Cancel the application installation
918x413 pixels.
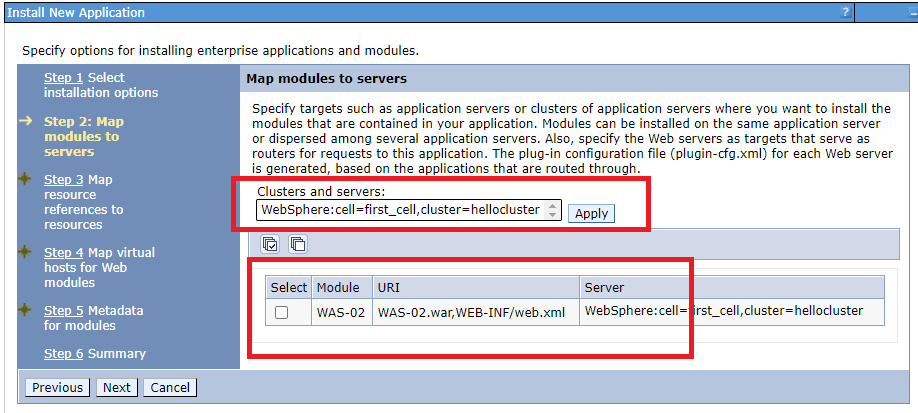tap(170, 387)
